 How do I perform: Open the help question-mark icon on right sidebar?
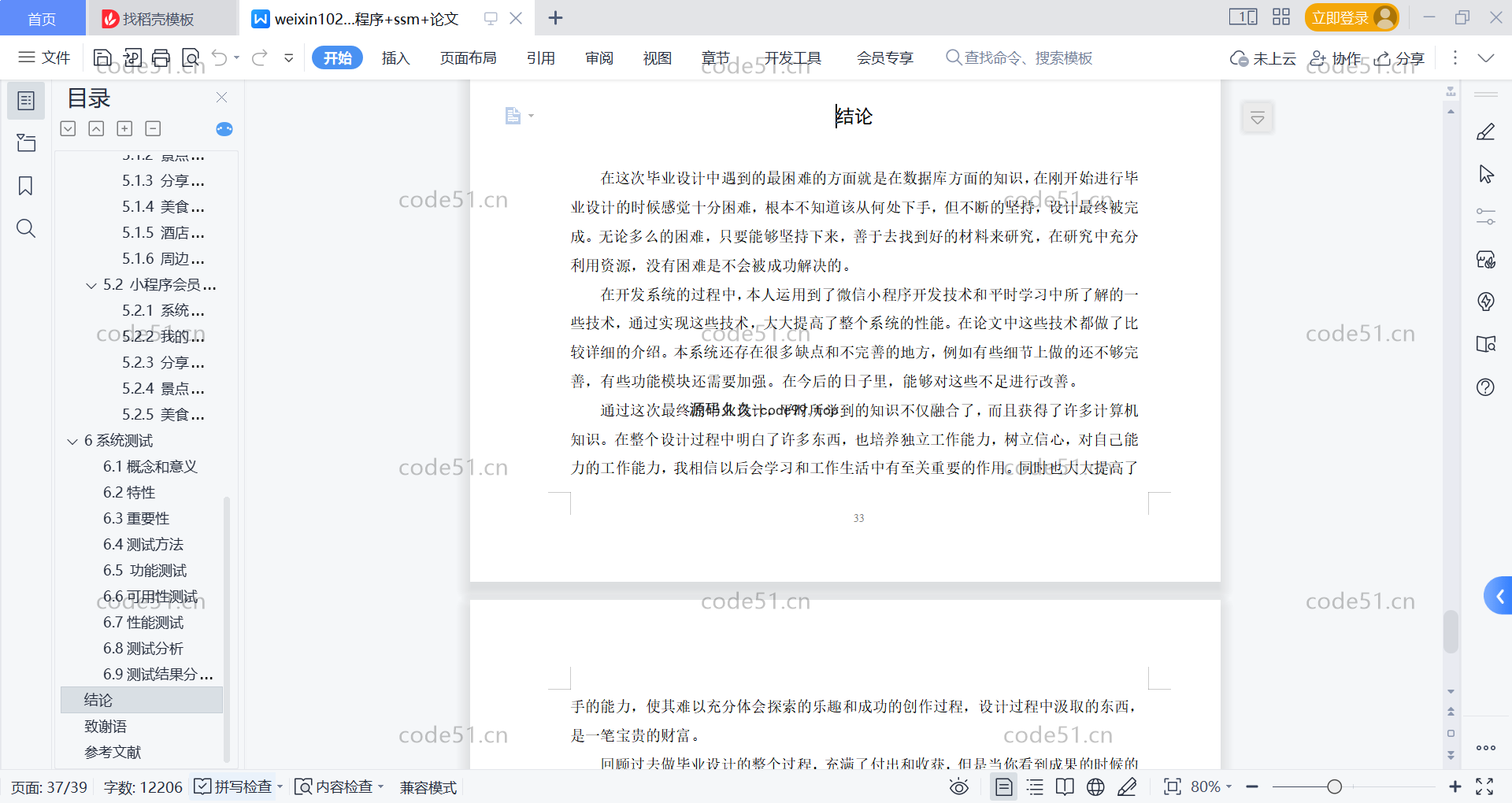pos(1486,387)
